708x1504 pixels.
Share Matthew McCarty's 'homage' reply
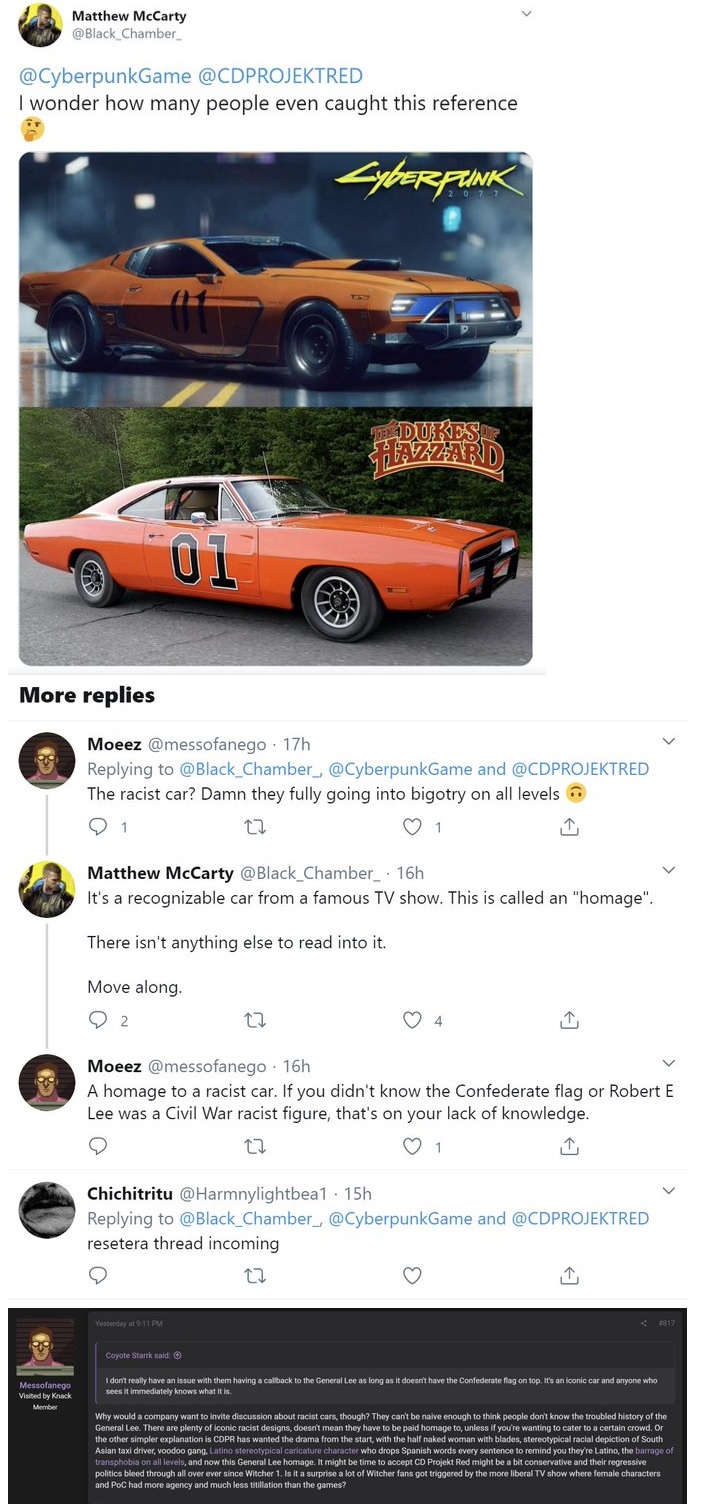pyautogui.click(x=569, y=1020)
